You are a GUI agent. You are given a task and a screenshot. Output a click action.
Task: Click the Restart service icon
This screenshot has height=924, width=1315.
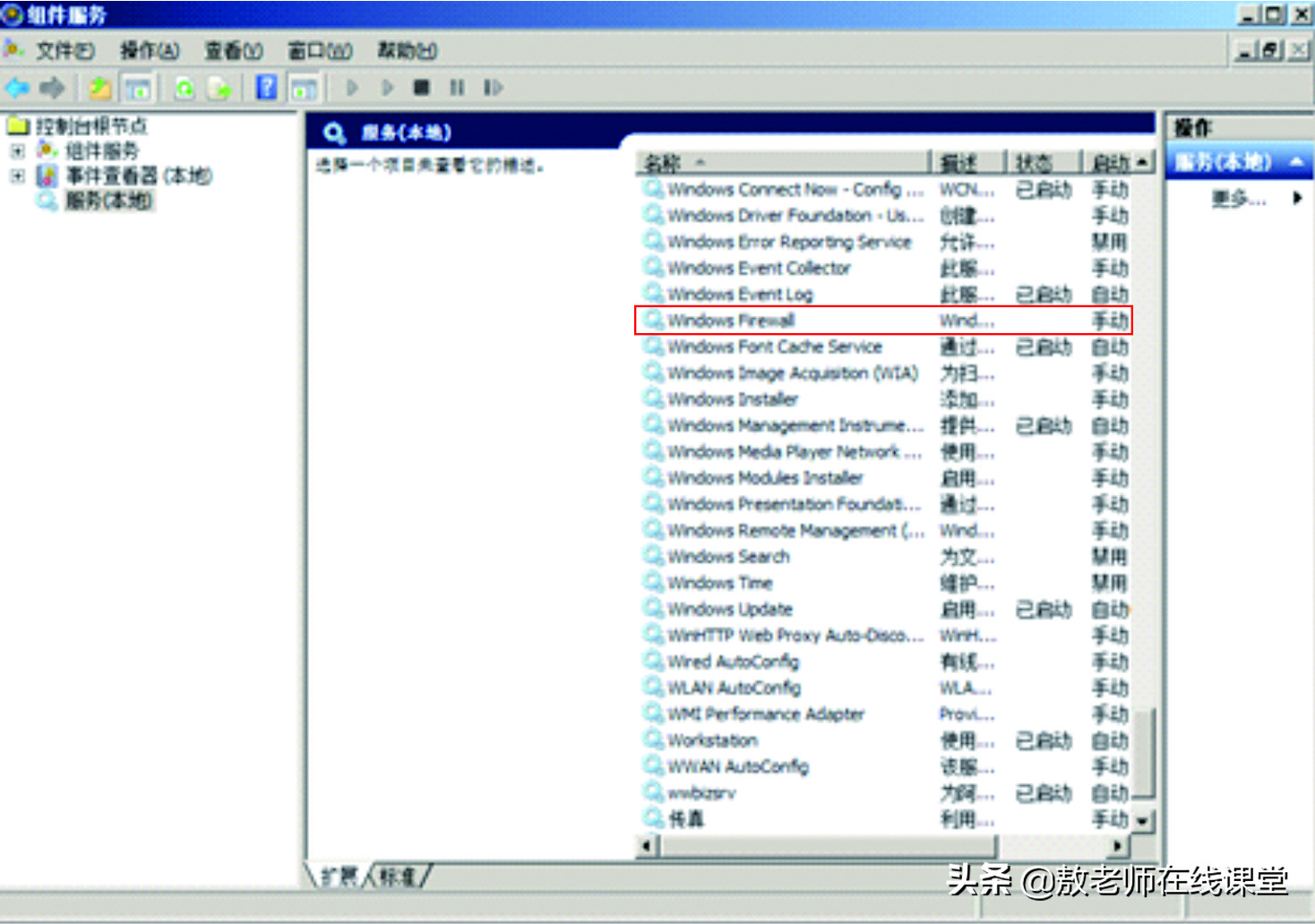click(493, 88)
